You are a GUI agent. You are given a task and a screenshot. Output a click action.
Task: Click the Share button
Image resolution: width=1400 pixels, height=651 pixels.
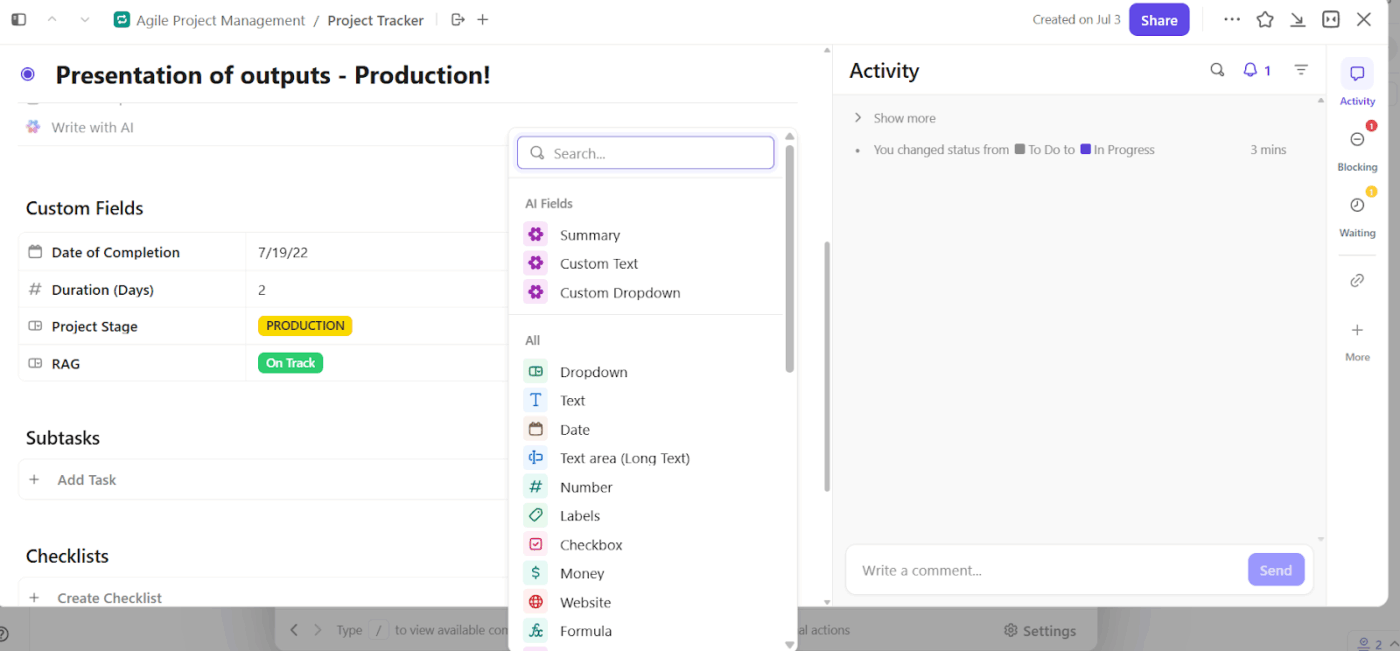coord(1159,20)
